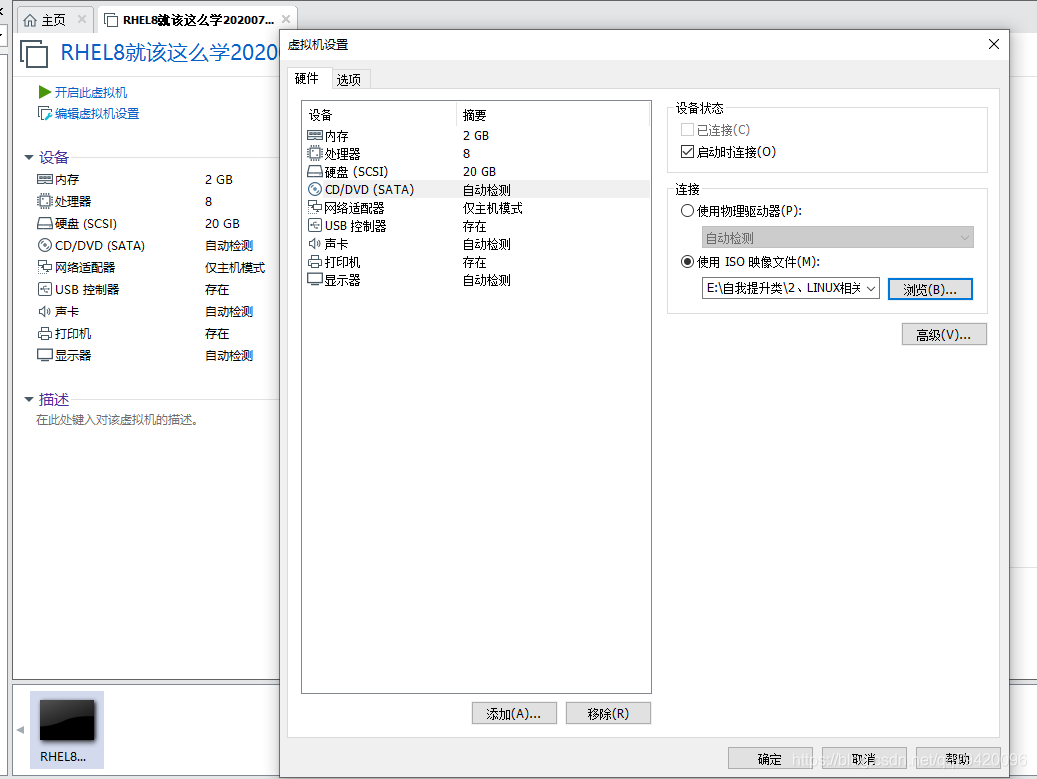Click hard disk icon in main window device panel
Image resolution: width=1037 pixels, height=779 pixels.
pyautogui.click(x=44, y=224)
